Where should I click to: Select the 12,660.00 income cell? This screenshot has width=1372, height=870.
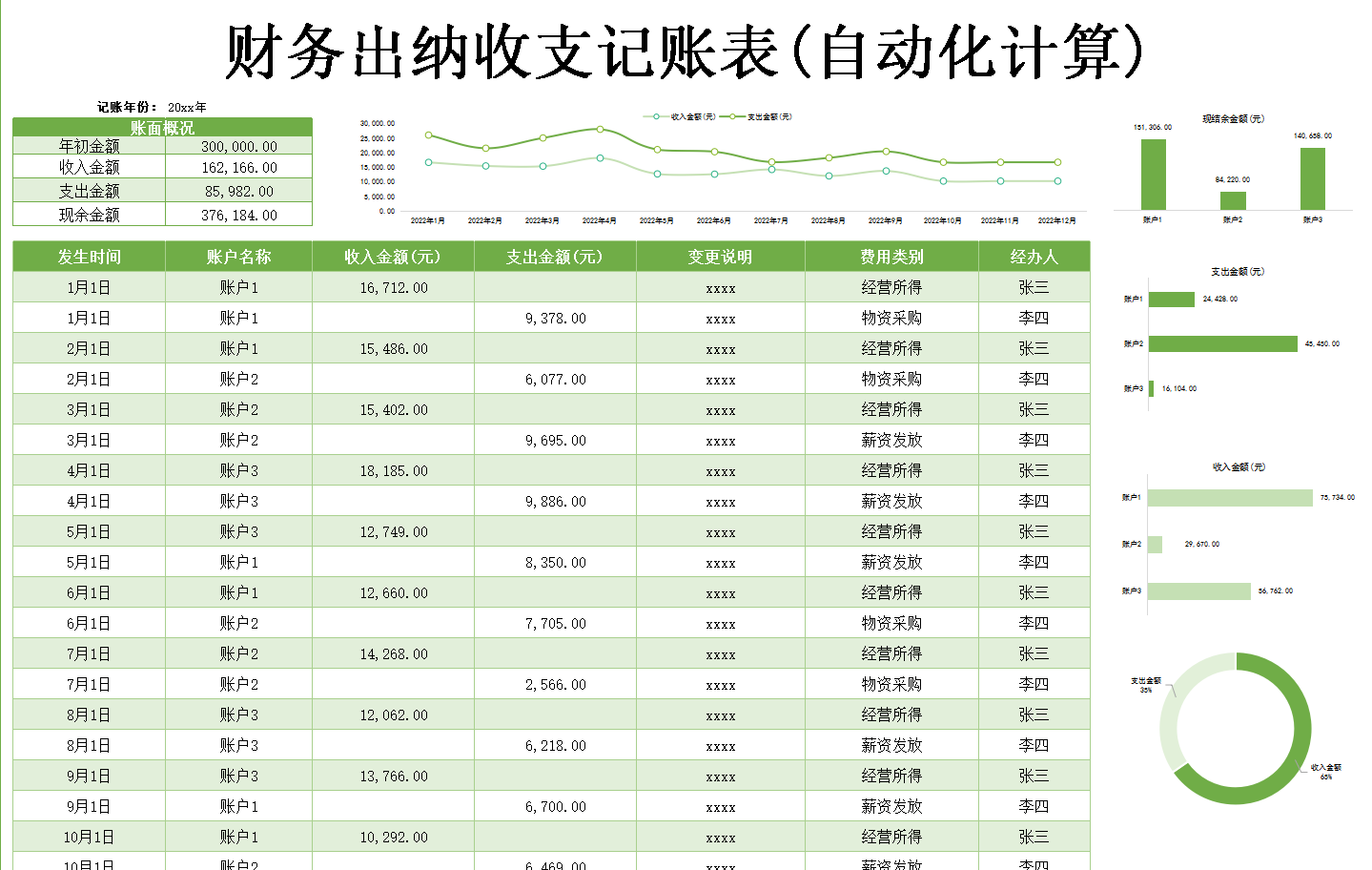(393, 592)
